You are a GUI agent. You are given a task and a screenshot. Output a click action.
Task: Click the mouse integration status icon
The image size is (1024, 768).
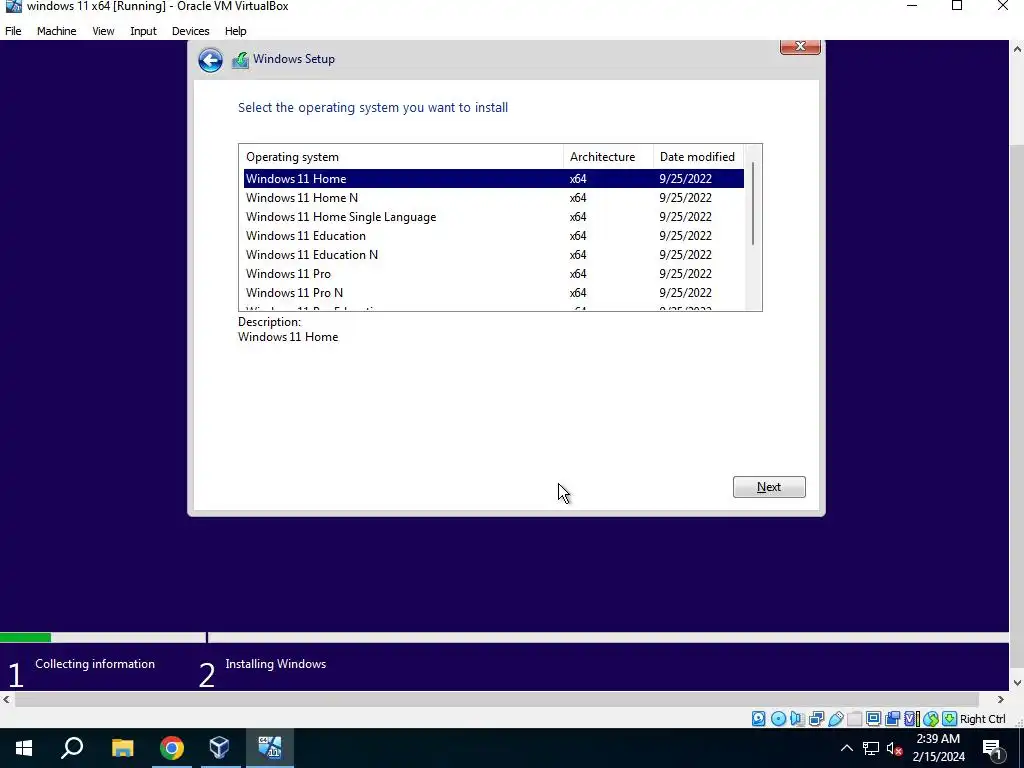click(931, 718)
